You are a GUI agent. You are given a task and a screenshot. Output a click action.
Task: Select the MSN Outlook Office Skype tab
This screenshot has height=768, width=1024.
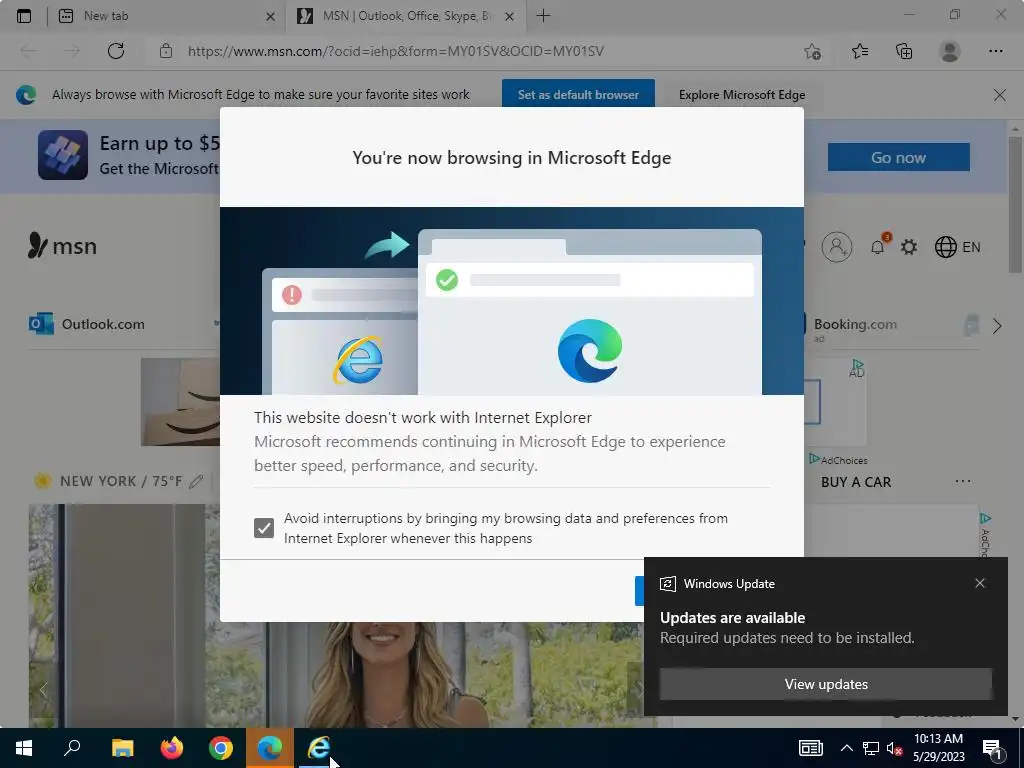(x=406, y=16)
